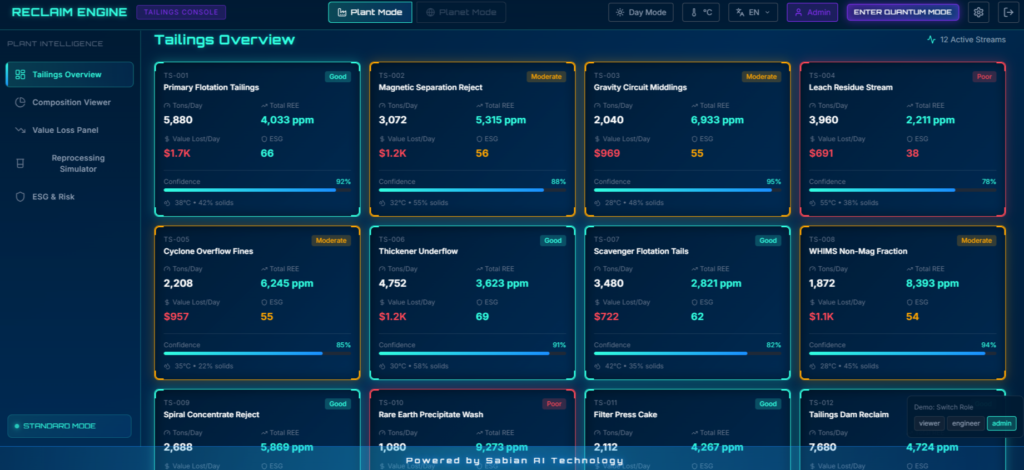Click the Active Streams pulse icon
Screen dimensions: 1024x470
(x=932, y=40)
